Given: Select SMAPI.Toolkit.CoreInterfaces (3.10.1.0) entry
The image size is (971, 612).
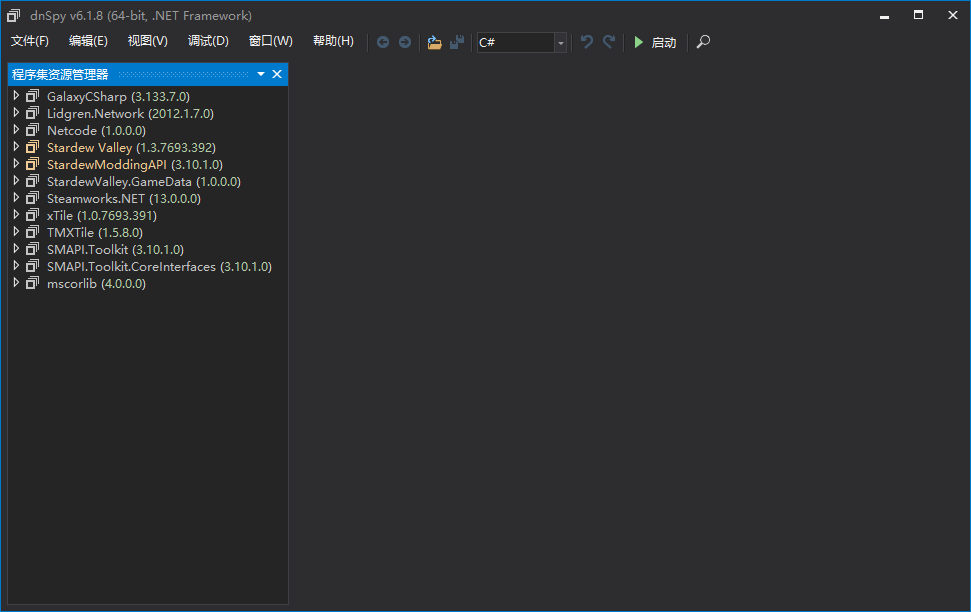Looking at the screenshot, I should tap(159, 267).
